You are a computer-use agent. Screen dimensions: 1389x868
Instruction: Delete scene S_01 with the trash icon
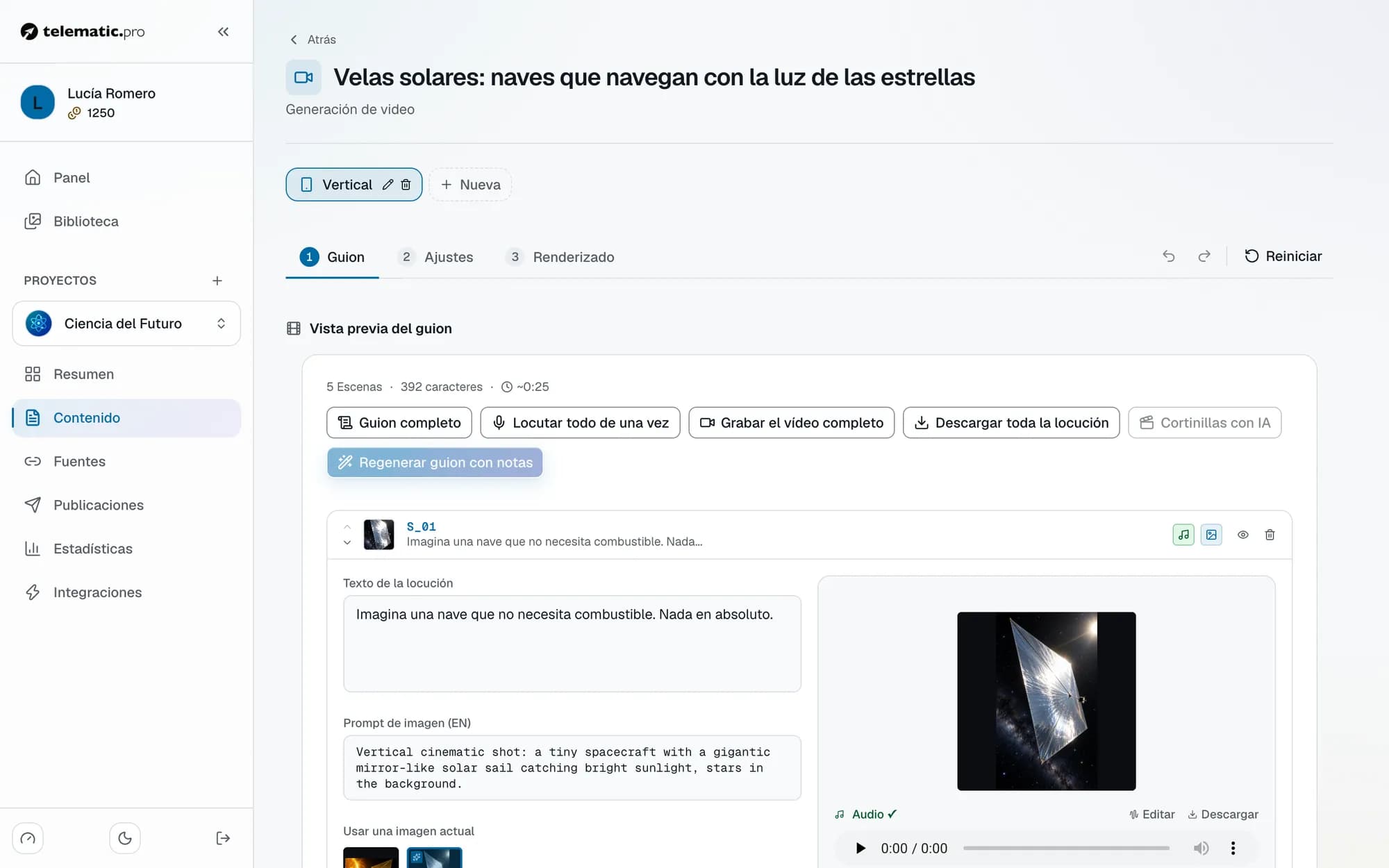pos(1270,535)
